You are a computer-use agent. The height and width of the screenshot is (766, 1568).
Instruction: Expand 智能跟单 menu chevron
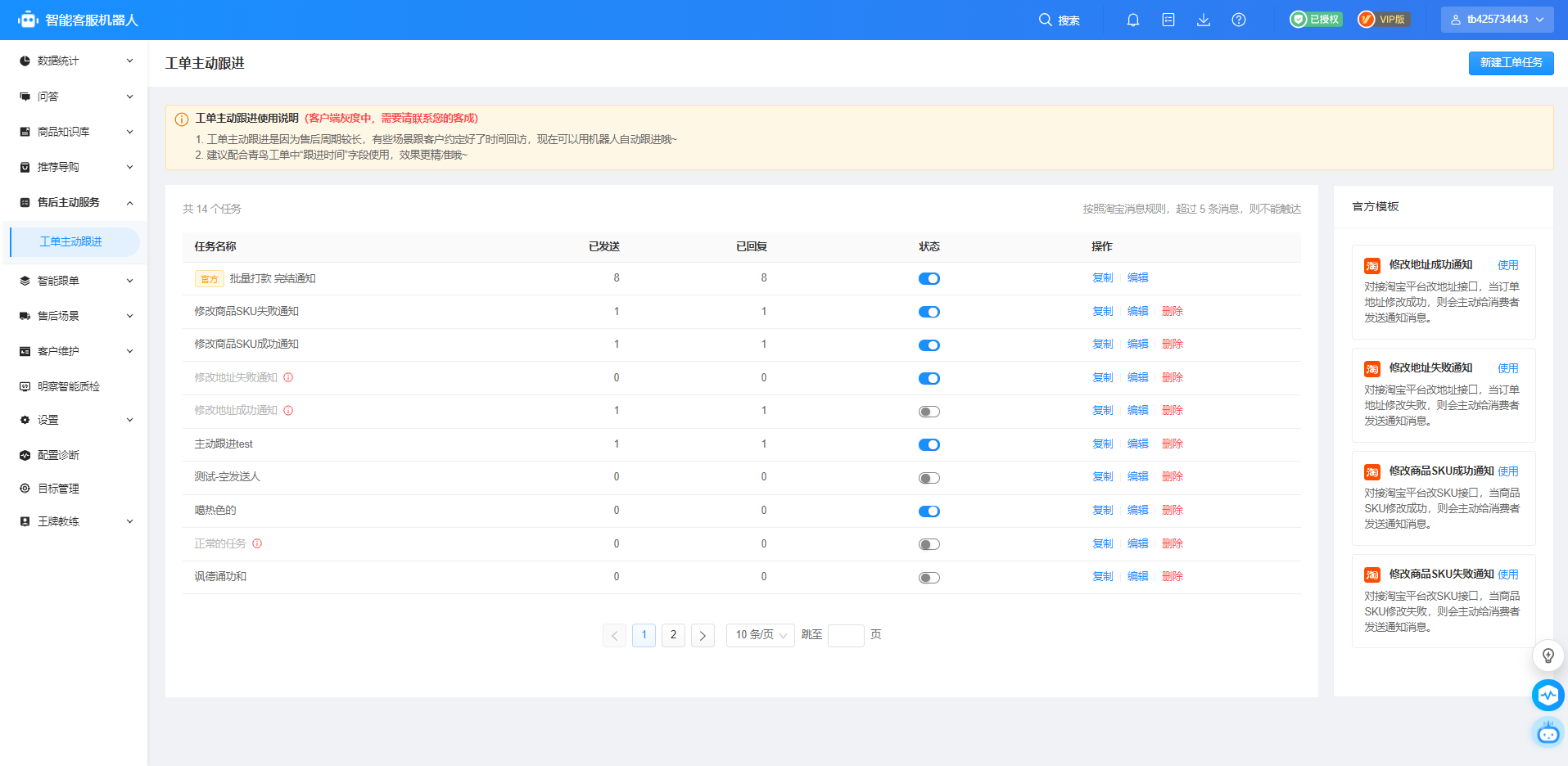(x=129, y=281)
